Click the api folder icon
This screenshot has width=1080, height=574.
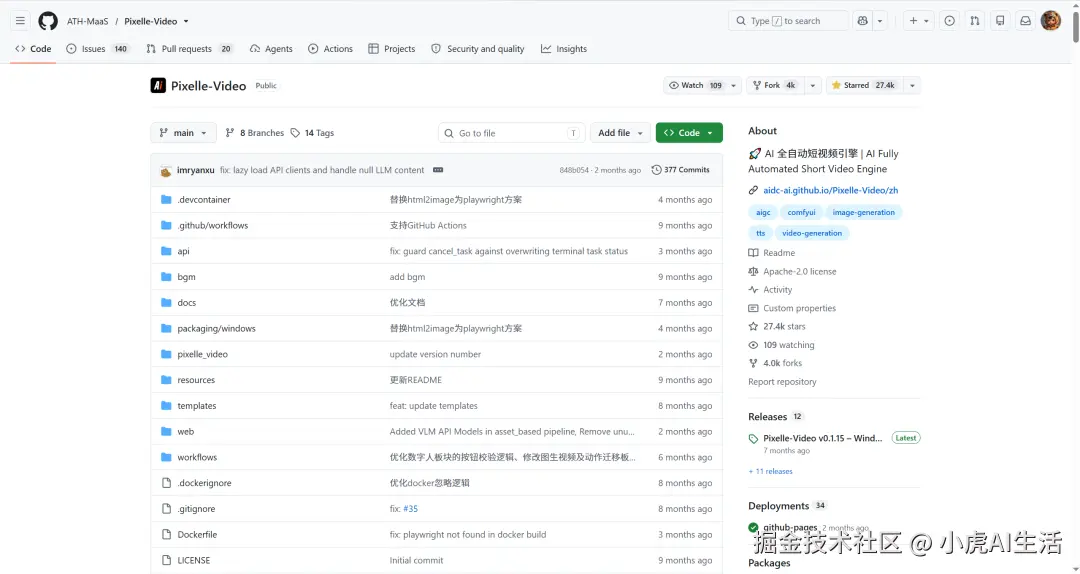[x=166, y=251]
